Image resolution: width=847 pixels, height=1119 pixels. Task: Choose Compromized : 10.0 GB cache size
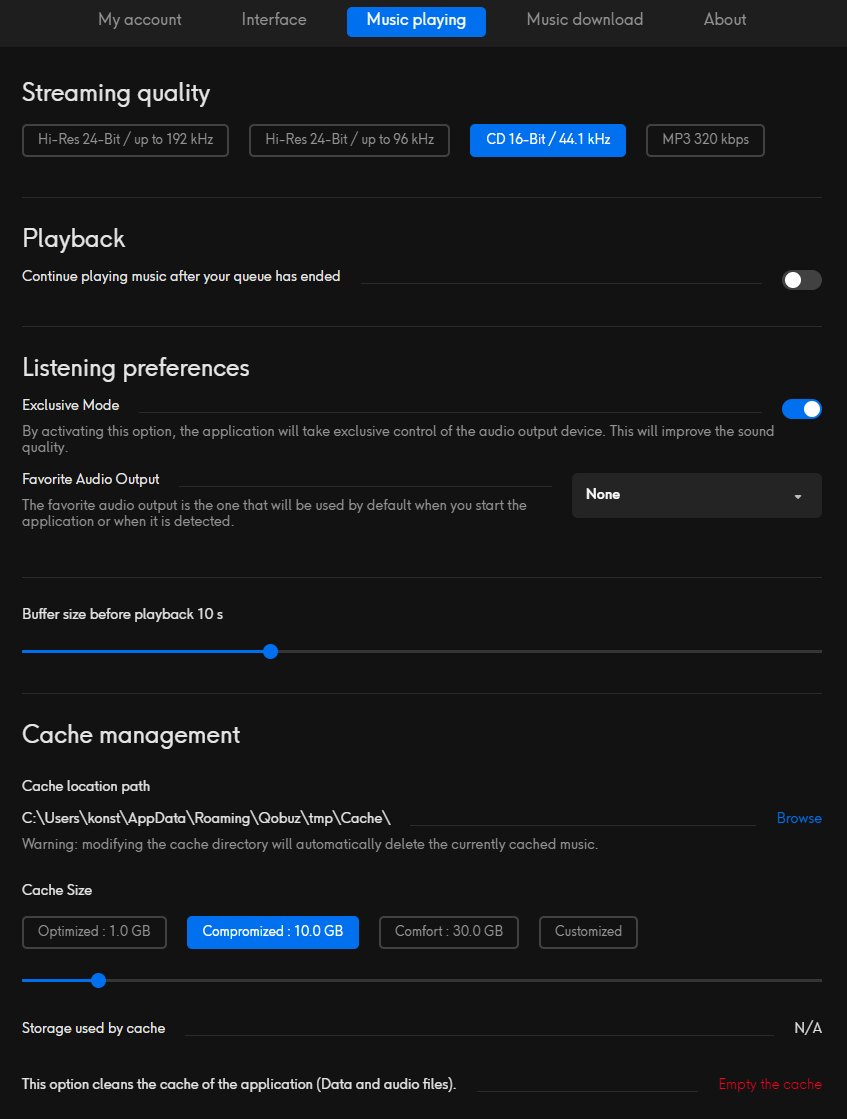273,932
